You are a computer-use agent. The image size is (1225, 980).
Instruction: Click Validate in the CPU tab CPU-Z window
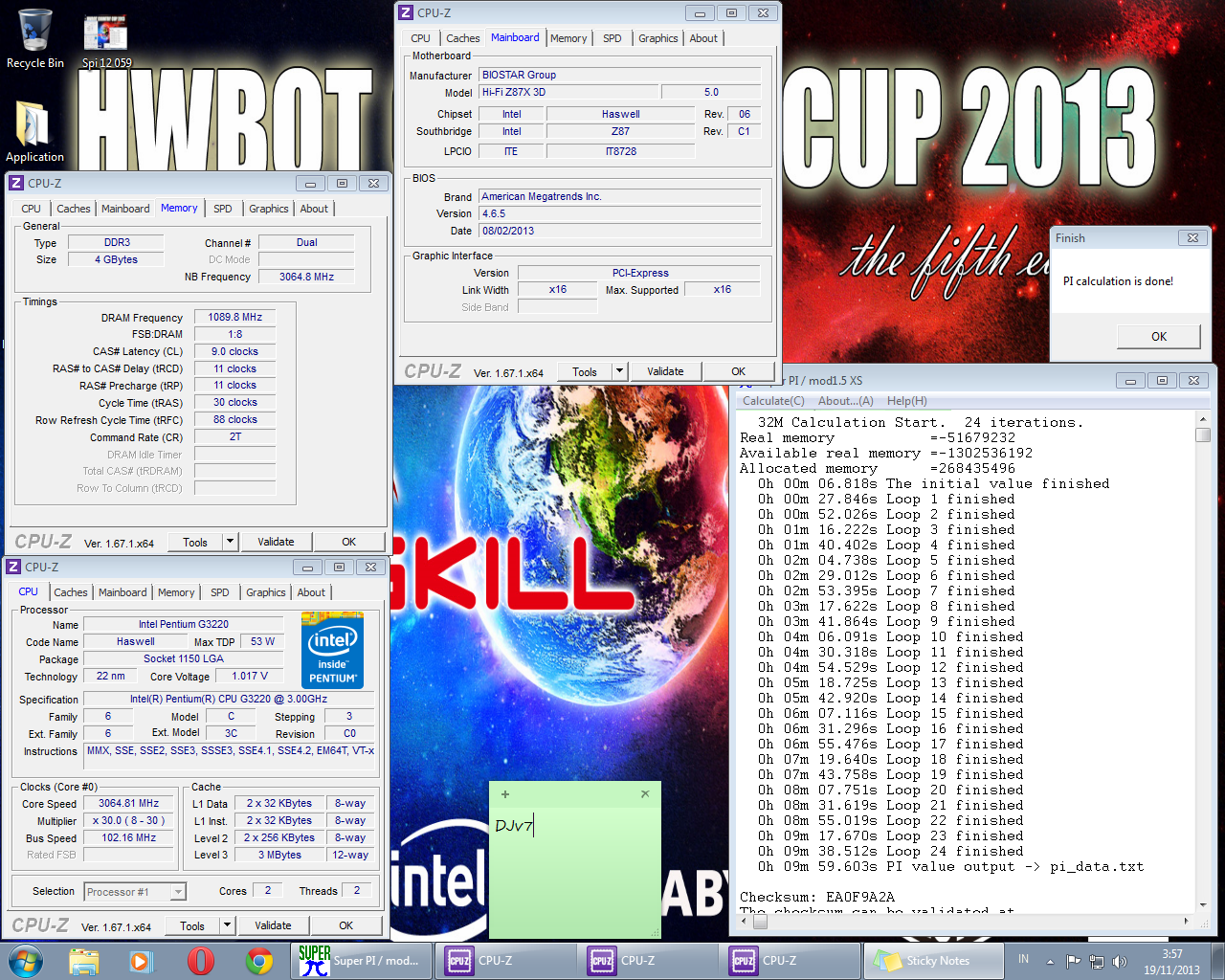(273, 925)
